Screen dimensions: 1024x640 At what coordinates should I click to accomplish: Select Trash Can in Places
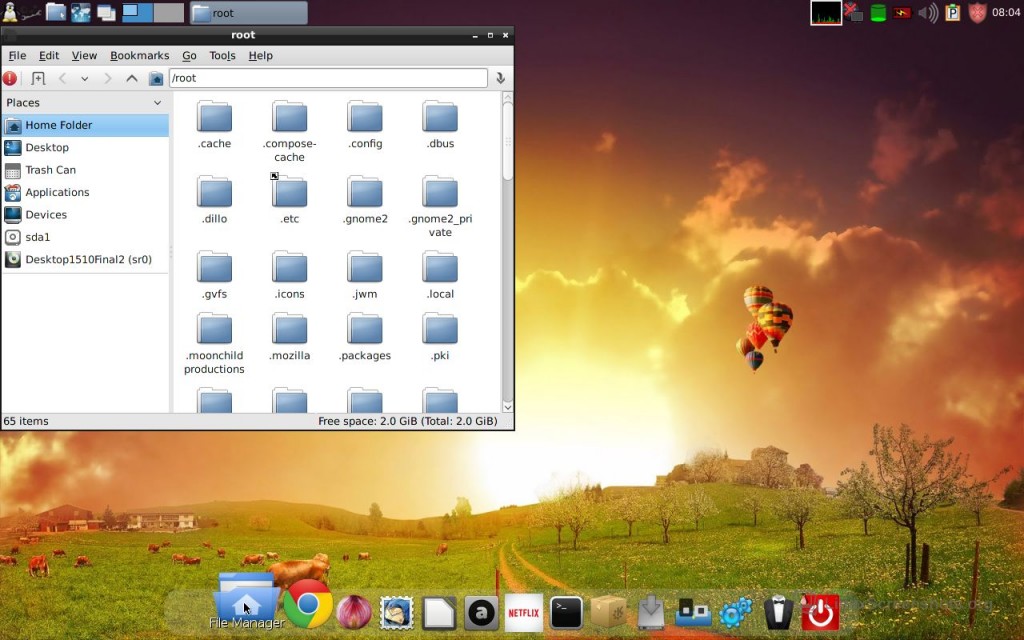coord(50,170)
